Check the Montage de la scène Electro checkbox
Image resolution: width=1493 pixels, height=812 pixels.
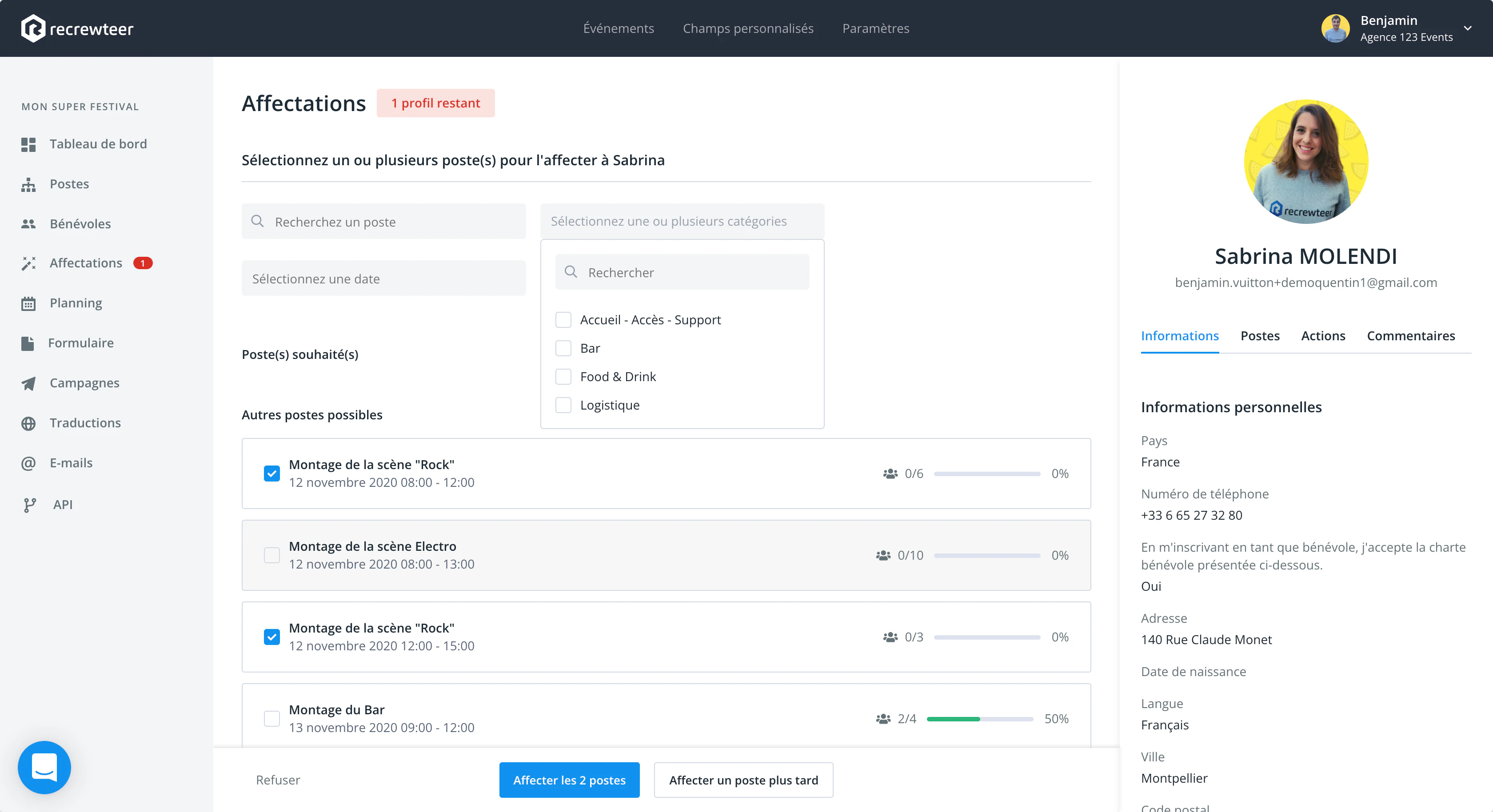point(272,555)
